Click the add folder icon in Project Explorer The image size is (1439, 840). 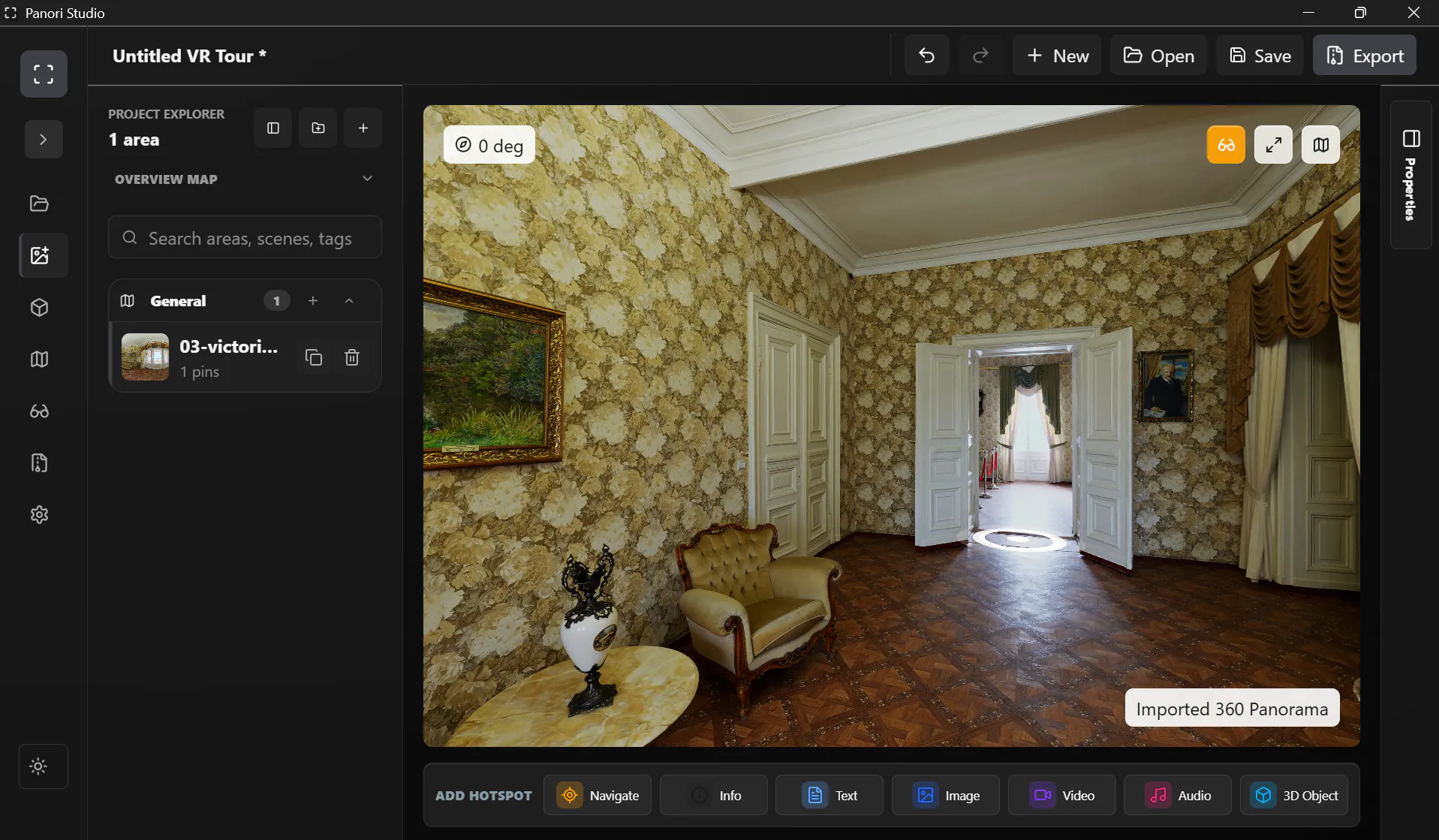click(x=318, y=128)
